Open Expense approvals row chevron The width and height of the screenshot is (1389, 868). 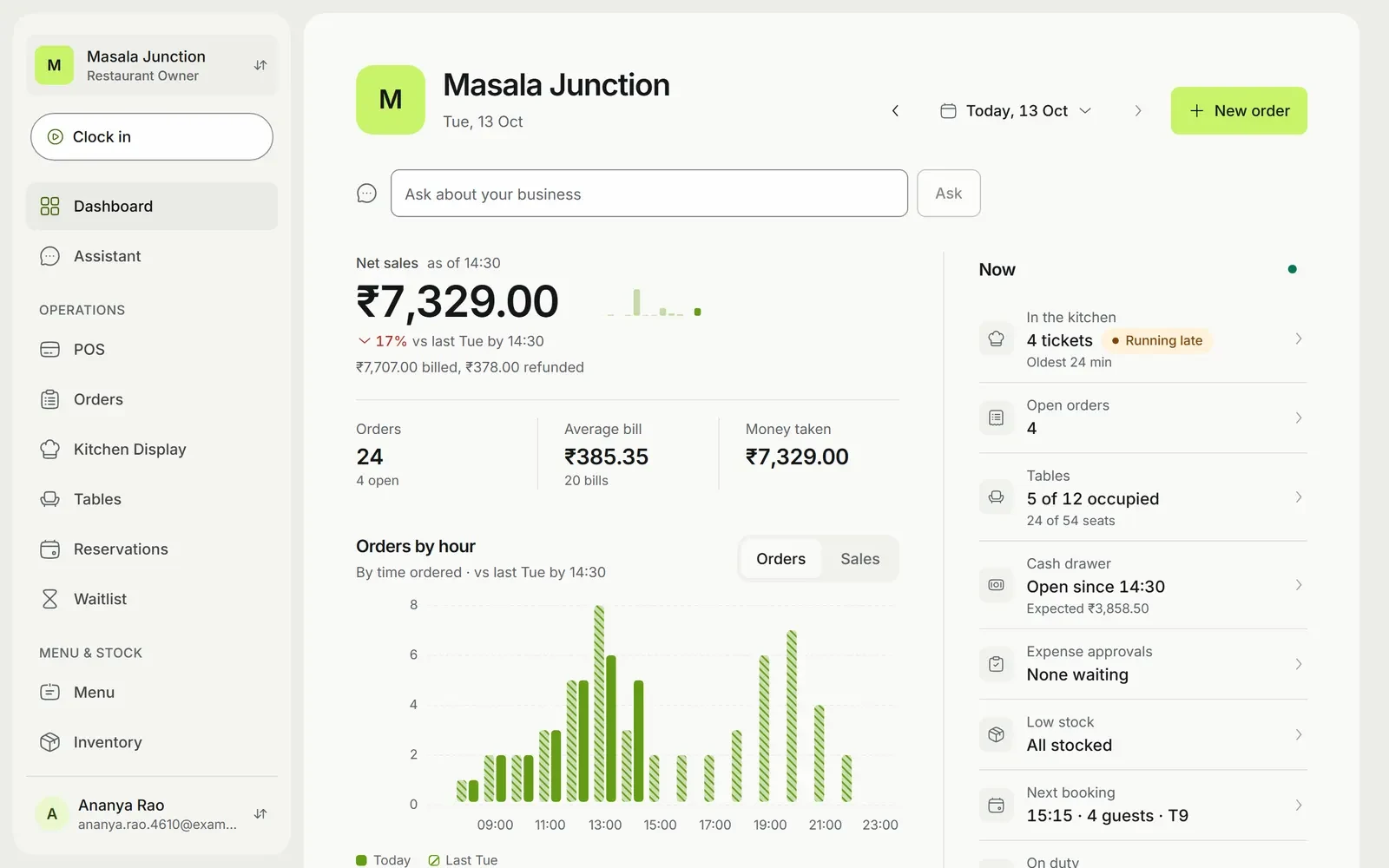pyautogui.click(x=1299, y=664)
